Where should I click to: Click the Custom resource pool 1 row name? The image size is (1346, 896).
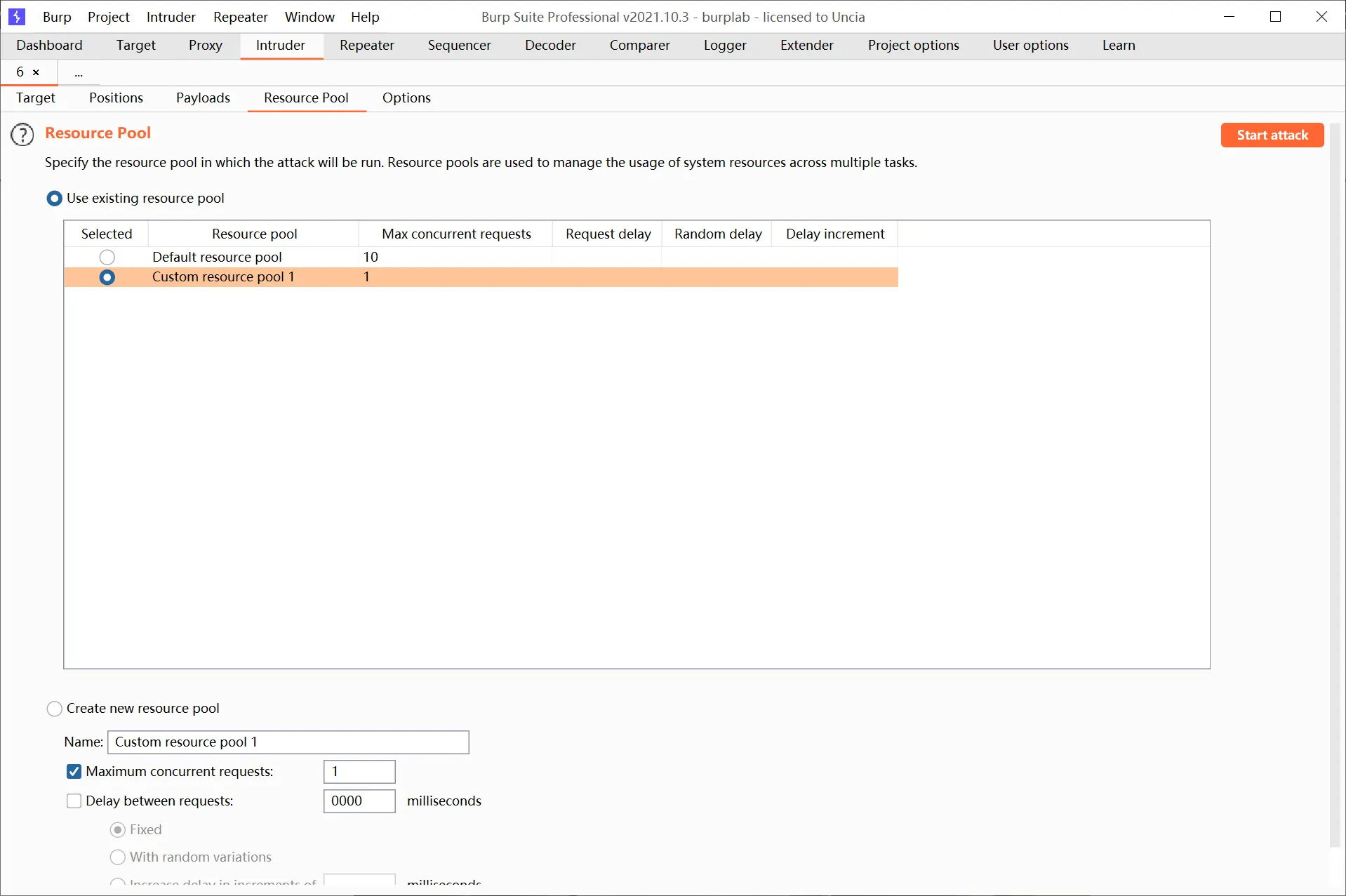pos(223,277)
